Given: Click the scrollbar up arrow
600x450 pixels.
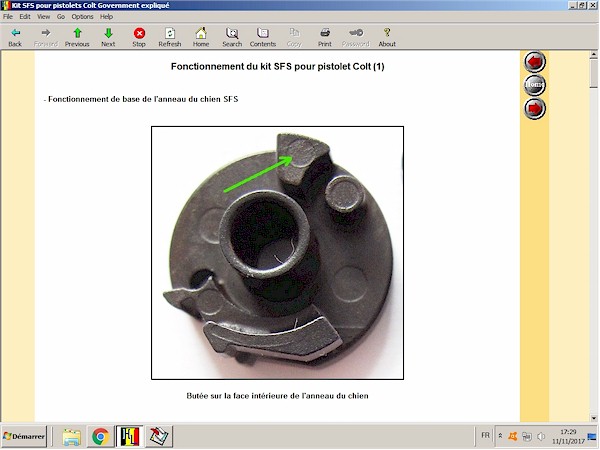Looking at the screenshot, I should pyautogui.click(x=593, y=55).
